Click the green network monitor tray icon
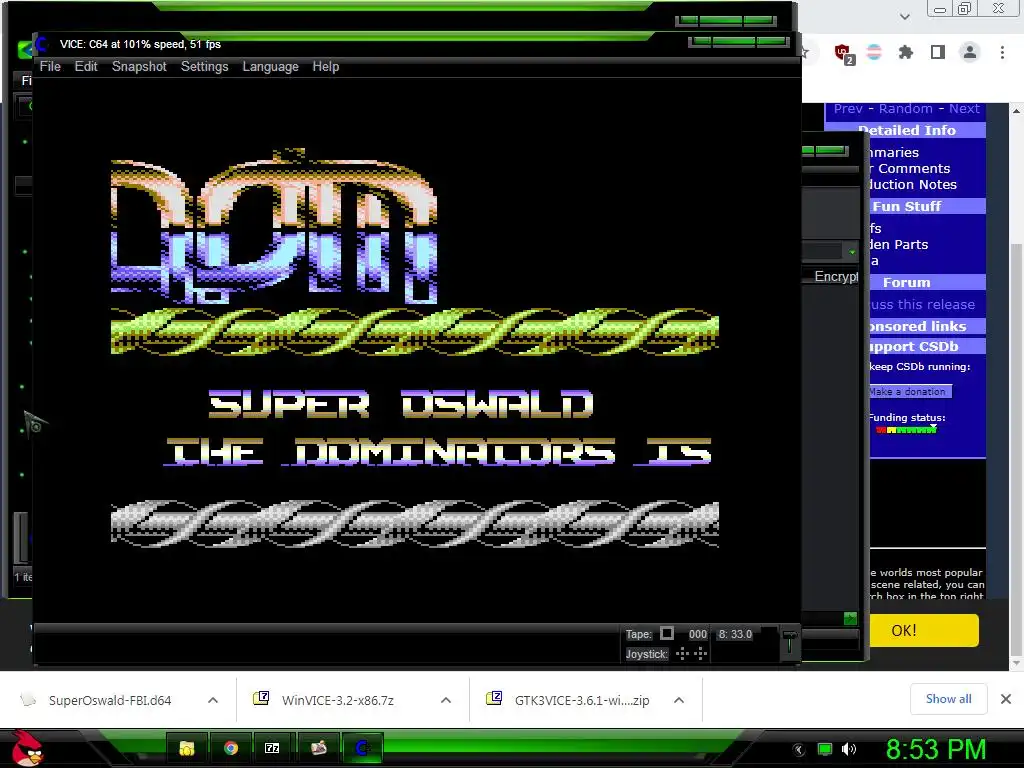This screenshot has height=768, width=1024. click(x=825, y=750)
